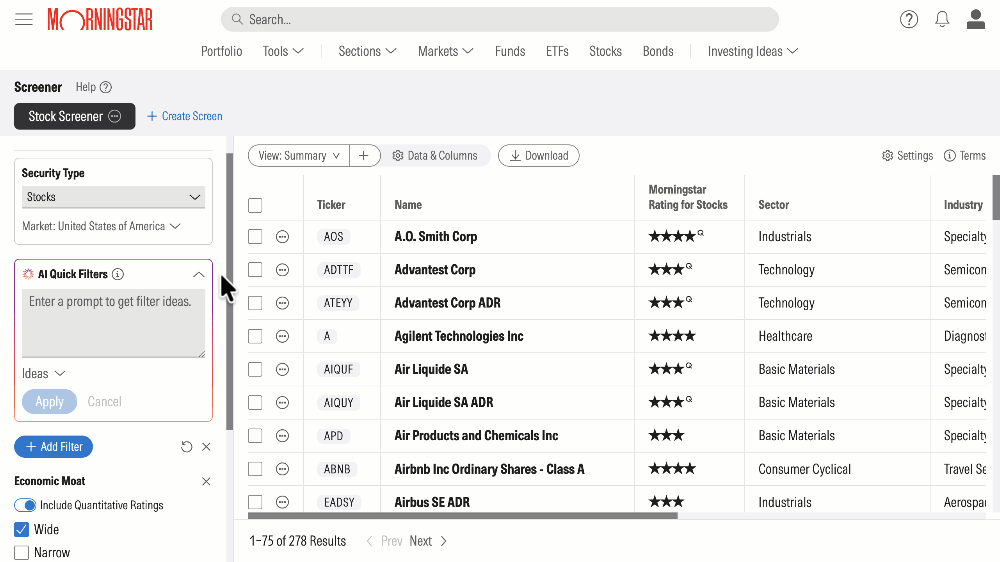The height and width of the screenshot is (562, 1000).
Task: Click the Add Filter button
Action: [x=54, y=447]
